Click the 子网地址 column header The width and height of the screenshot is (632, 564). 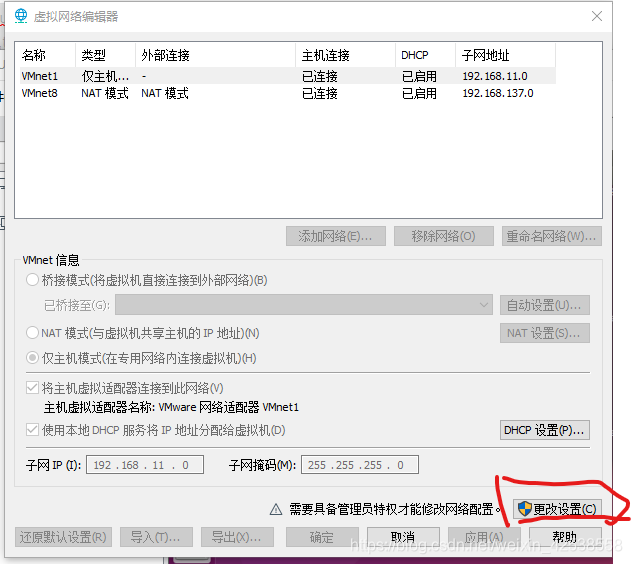(505, 55)
